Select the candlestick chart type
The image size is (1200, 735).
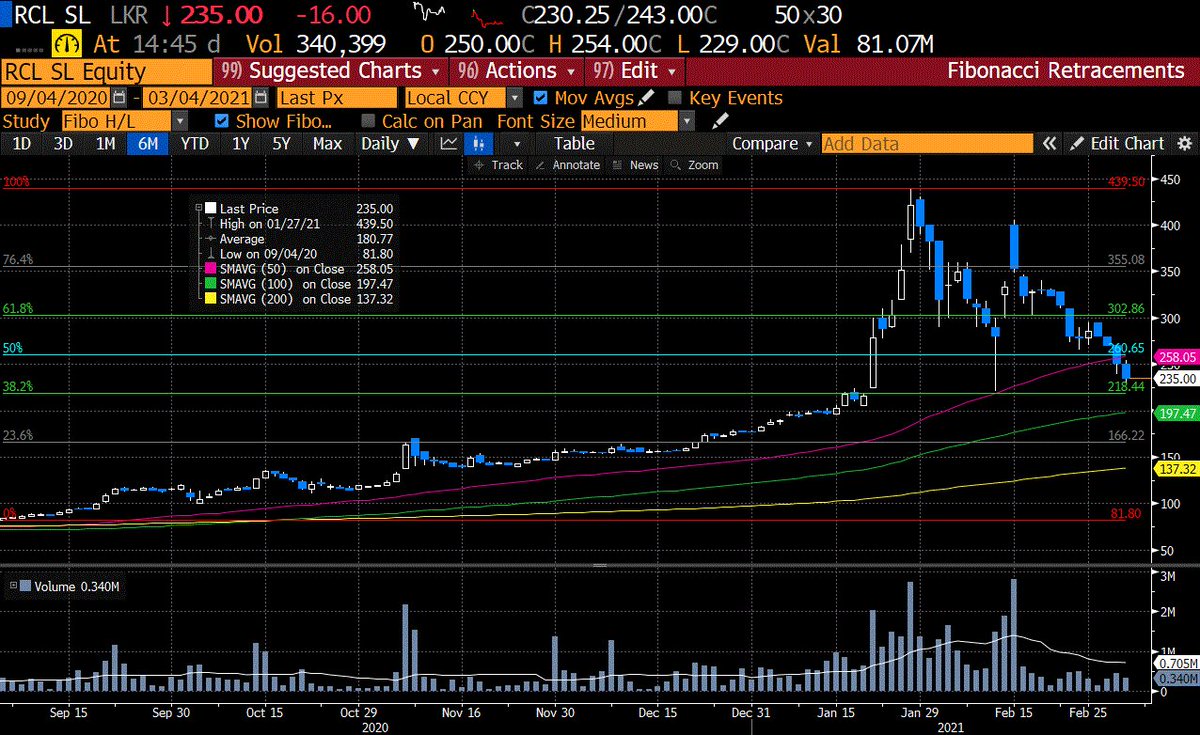[480, 144]
